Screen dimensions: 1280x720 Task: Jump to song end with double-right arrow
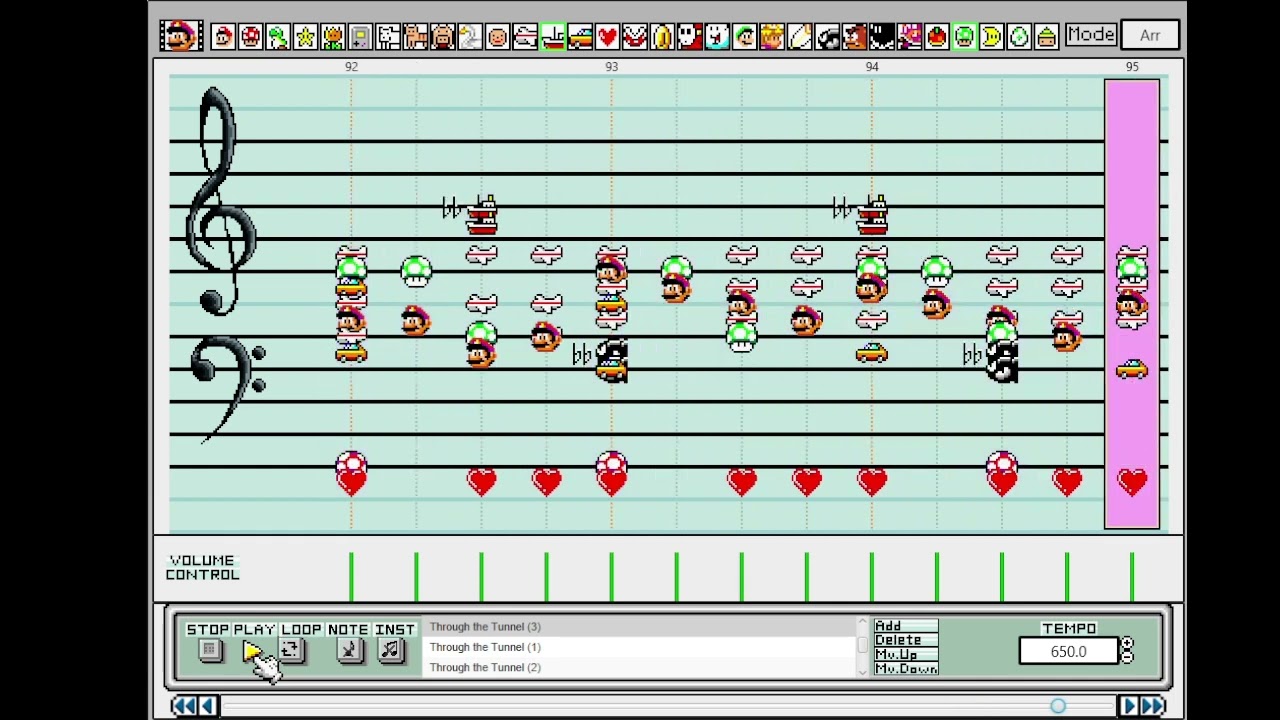point(1153,706)
